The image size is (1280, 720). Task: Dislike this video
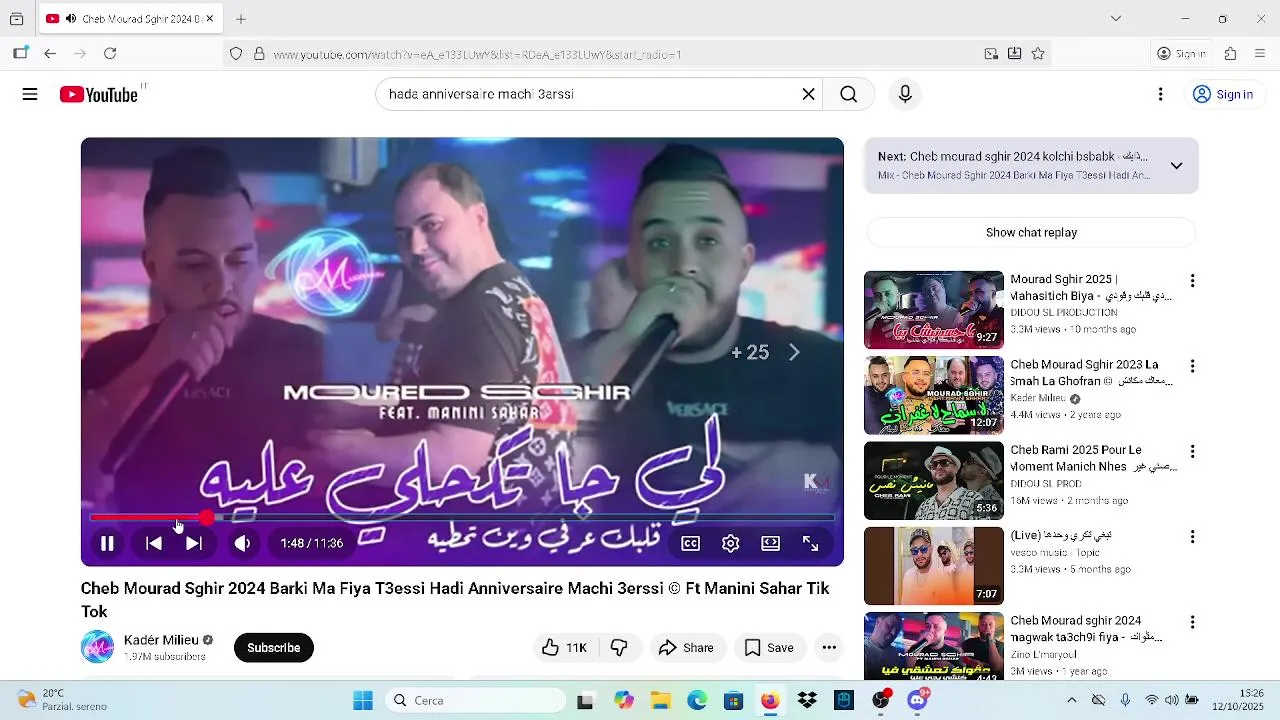(x=619, y=647)
